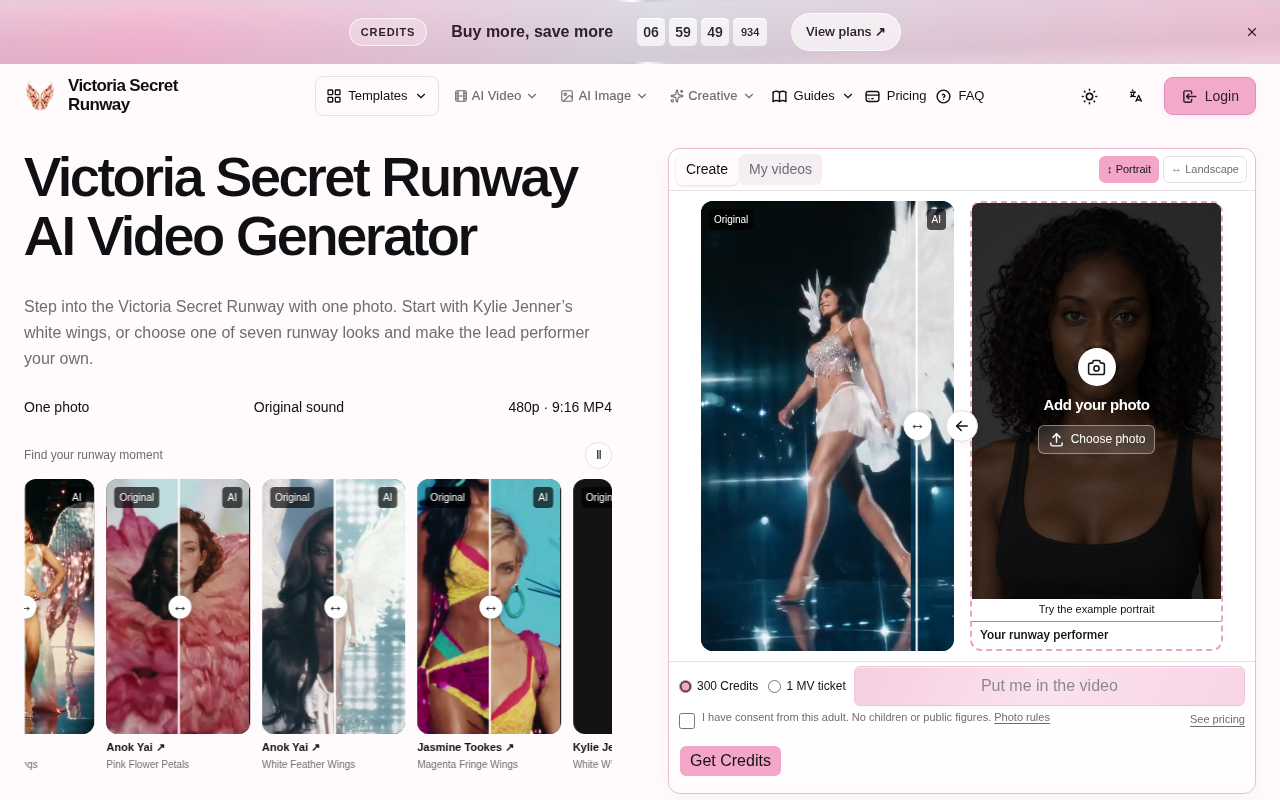Viewport: 1280px width, 800px height.
Task: Open the language translation icon
Action: point(1136,96)
